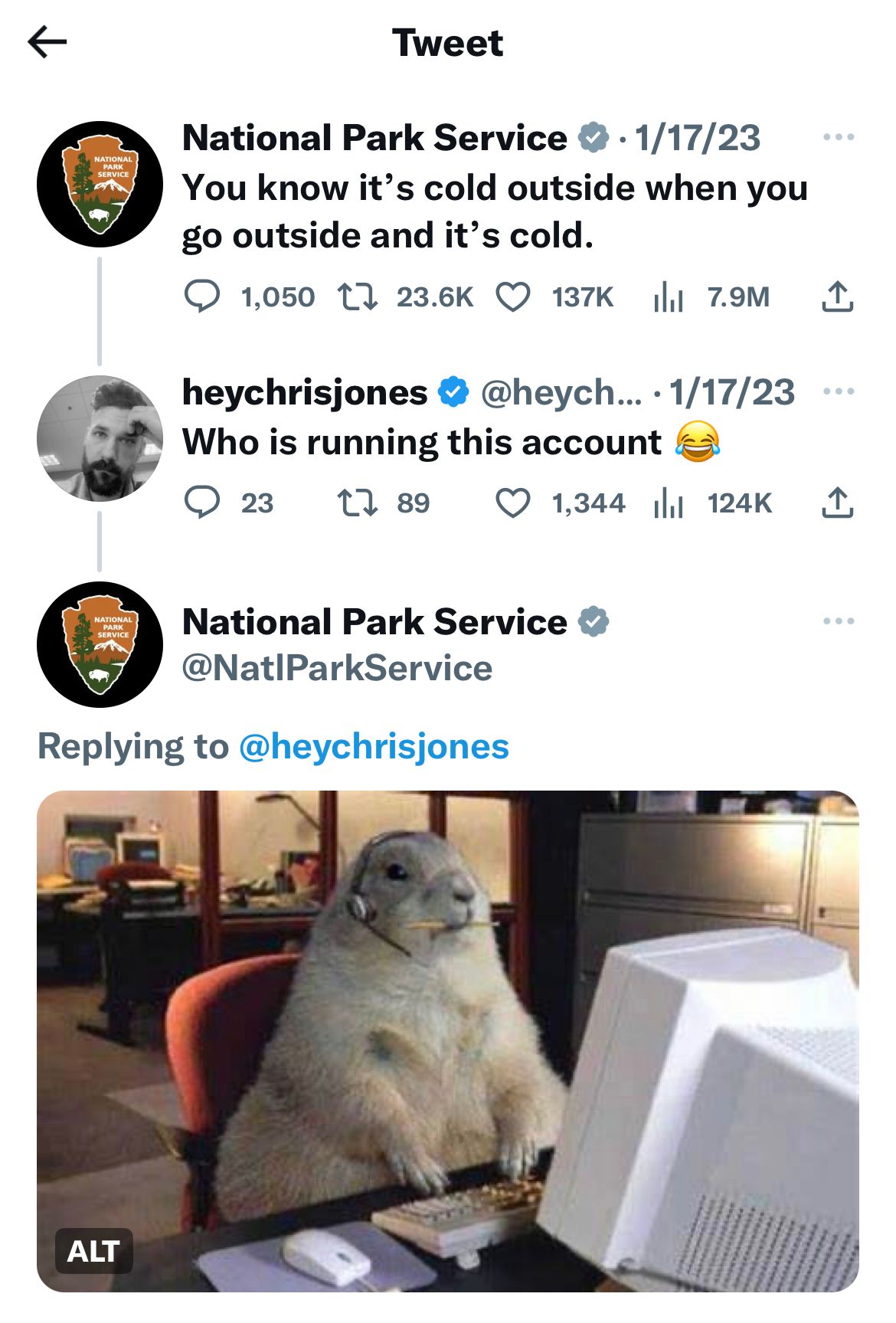Tap the top National Park Service avatar

(100, 184)
